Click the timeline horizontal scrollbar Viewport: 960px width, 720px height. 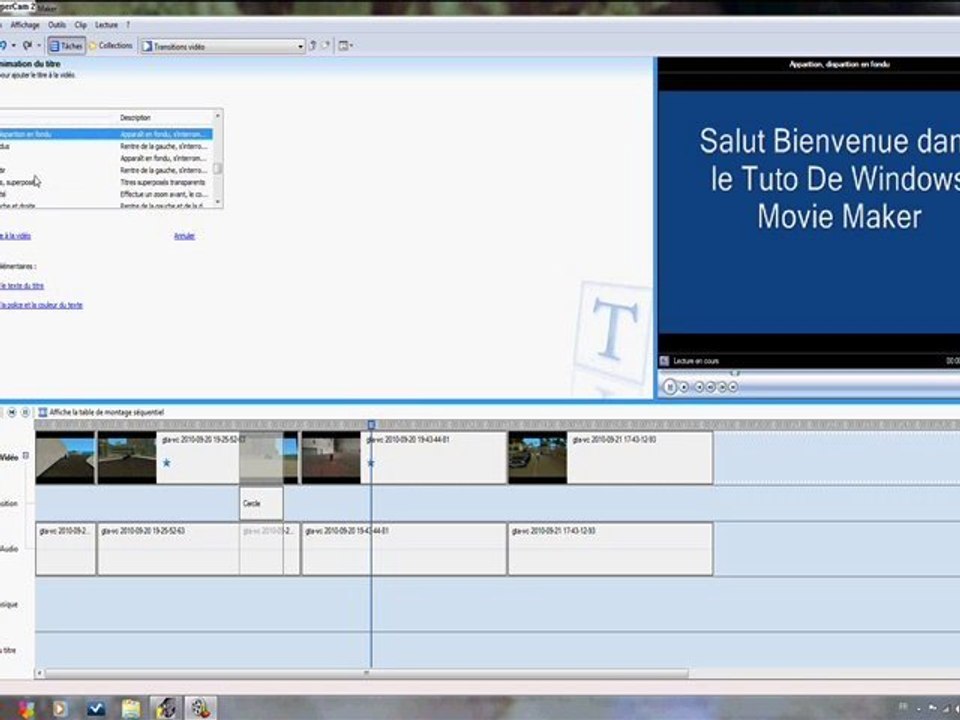pyautogui.click(x=366, y=673)
